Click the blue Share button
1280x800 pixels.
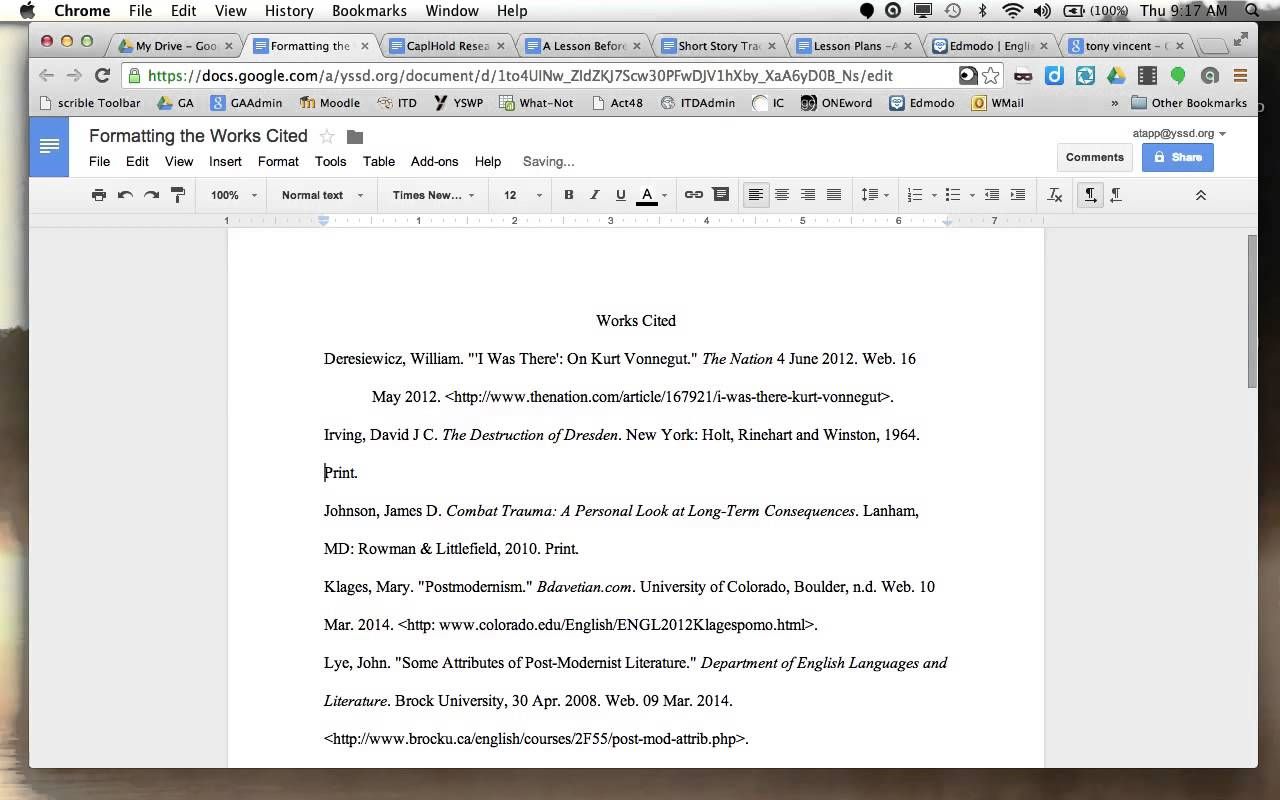1177,157
